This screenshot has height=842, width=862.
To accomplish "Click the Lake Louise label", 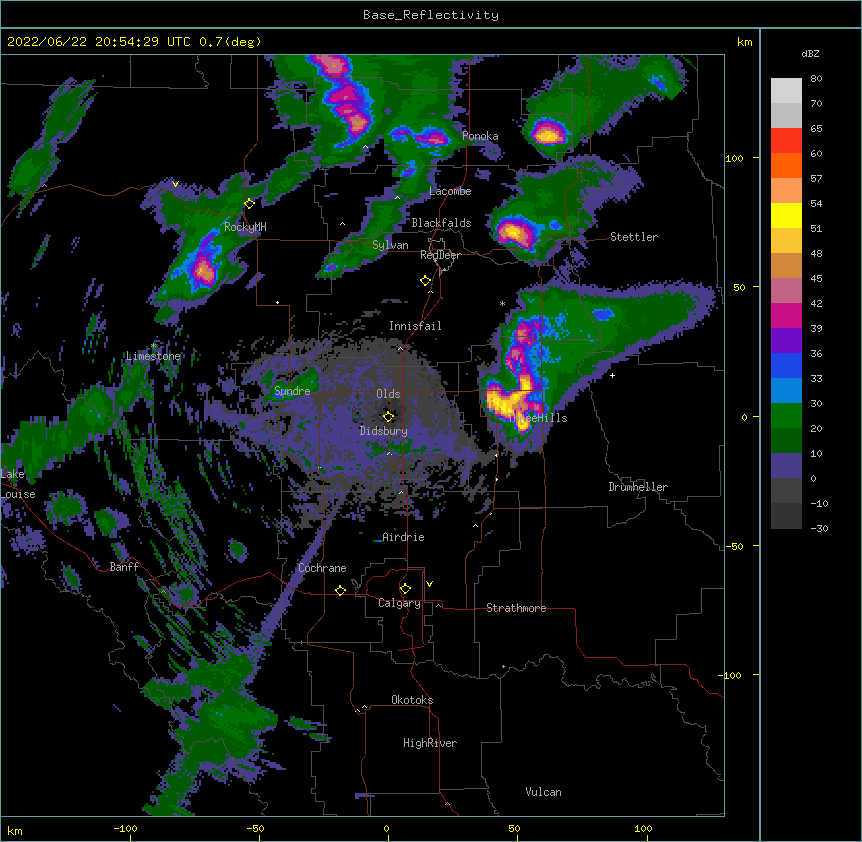I will (x=18, y=484).
